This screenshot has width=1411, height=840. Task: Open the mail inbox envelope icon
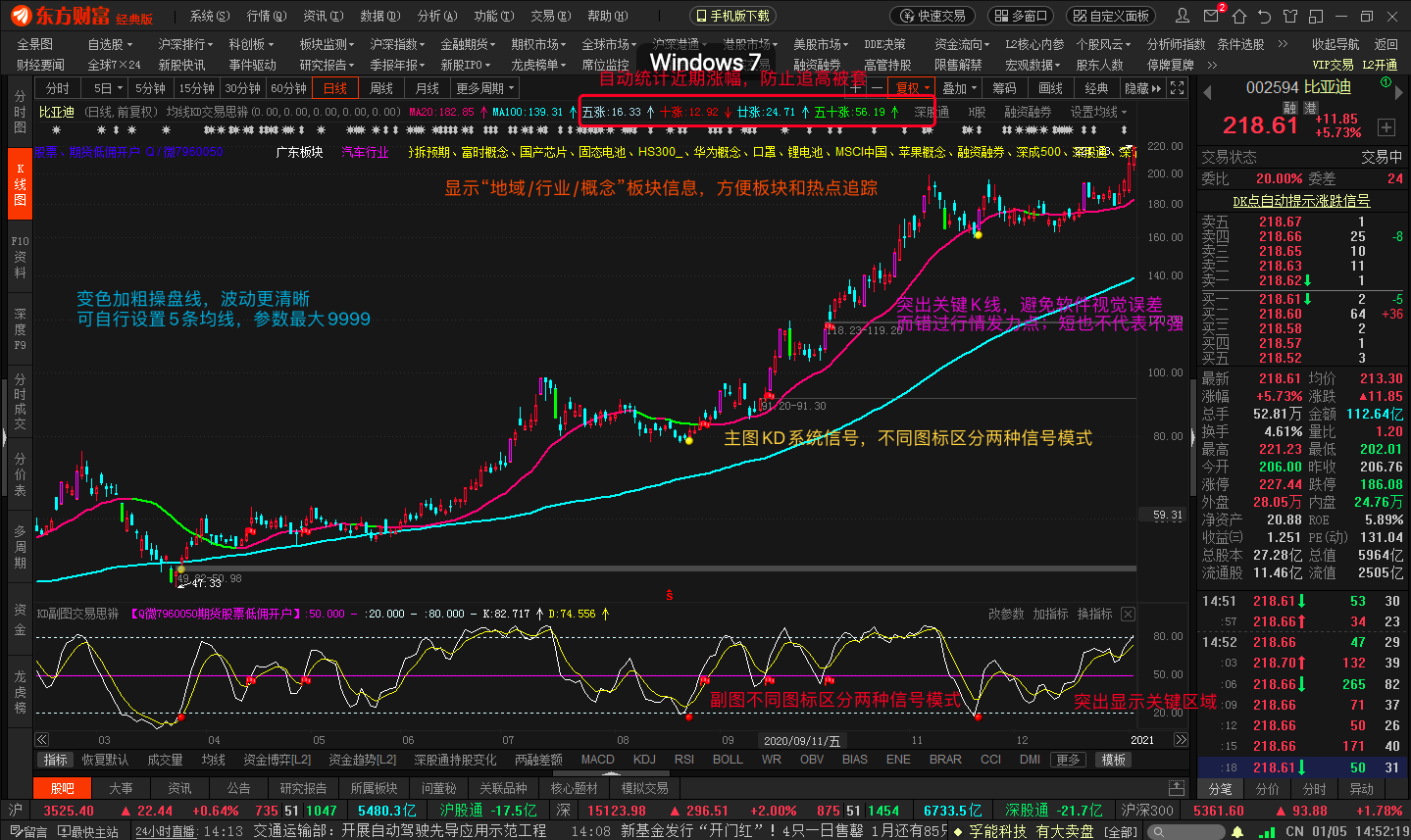(x=1213, y=16)
